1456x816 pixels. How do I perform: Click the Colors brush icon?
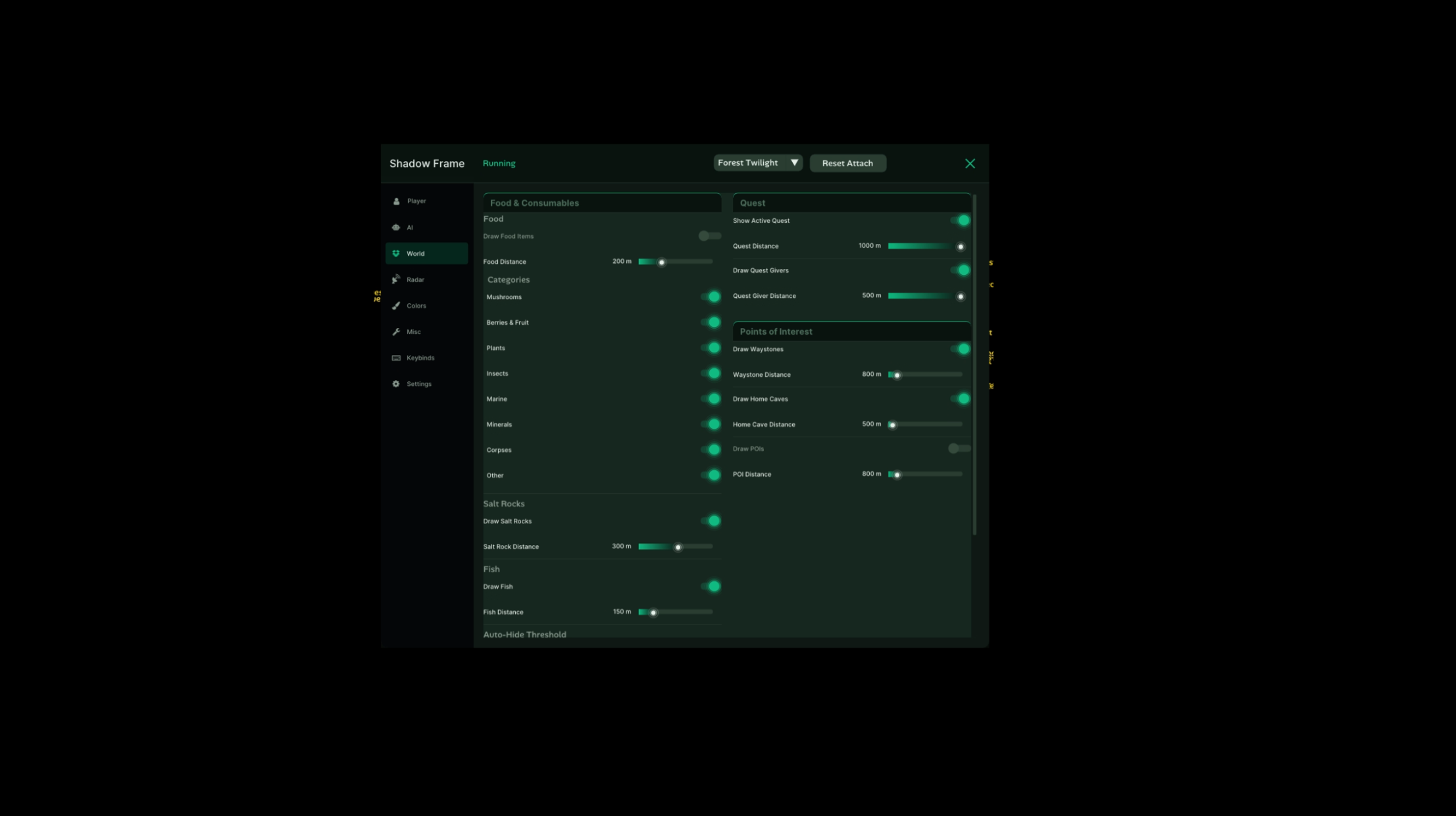(396, 306)
